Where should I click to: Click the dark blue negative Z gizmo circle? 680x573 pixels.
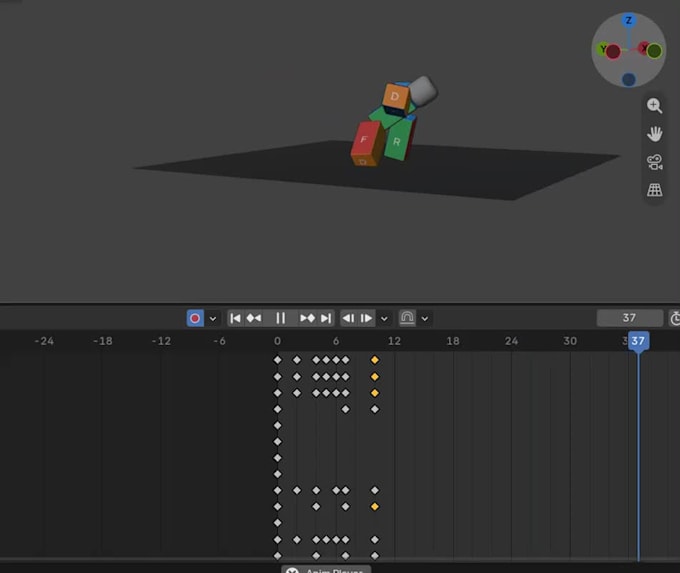pyautogui.click(x=629, y=79)
